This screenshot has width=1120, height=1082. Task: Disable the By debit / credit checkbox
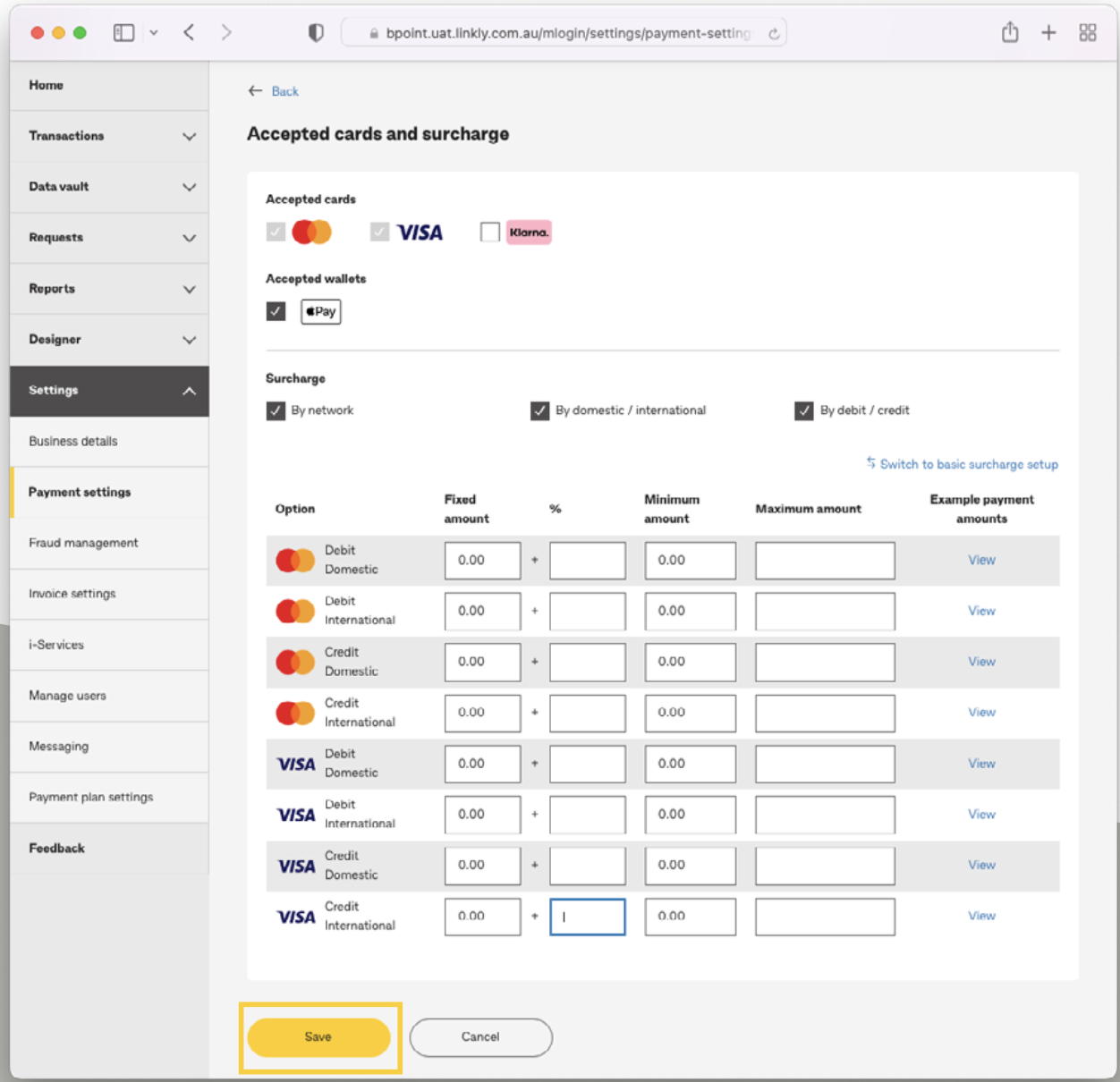[x=803, y=410]
